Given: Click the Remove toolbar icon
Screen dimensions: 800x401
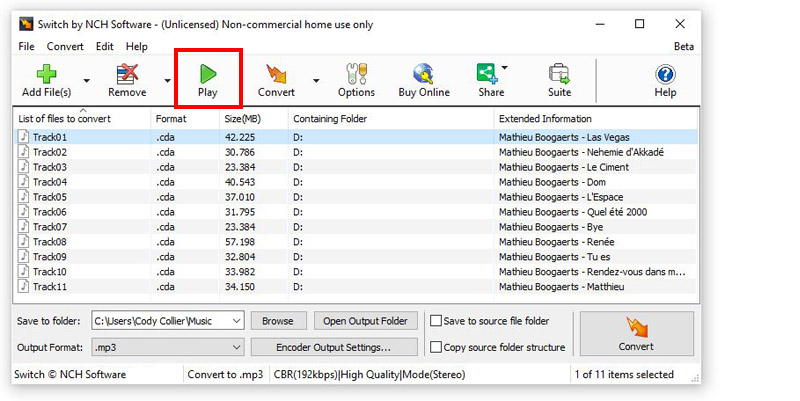Looking at the screenshot, I should click(127, 74).
